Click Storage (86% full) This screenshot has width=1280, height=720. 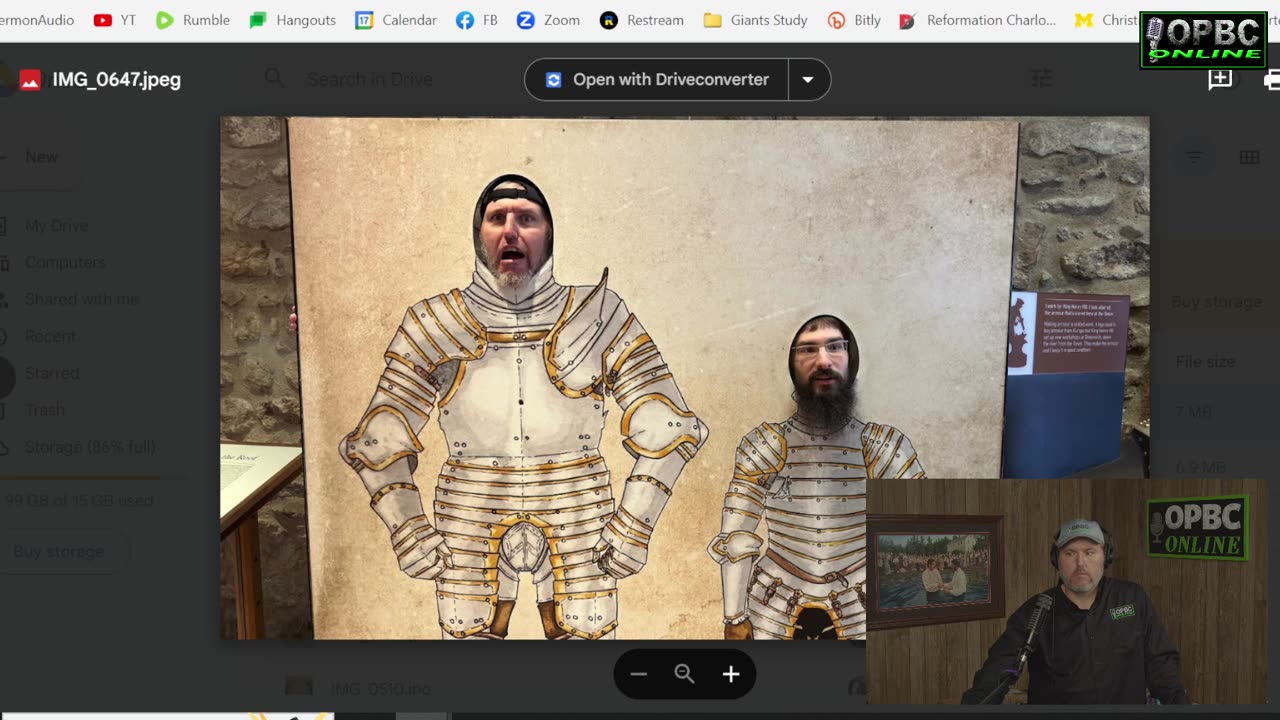[x=89, y=447]
